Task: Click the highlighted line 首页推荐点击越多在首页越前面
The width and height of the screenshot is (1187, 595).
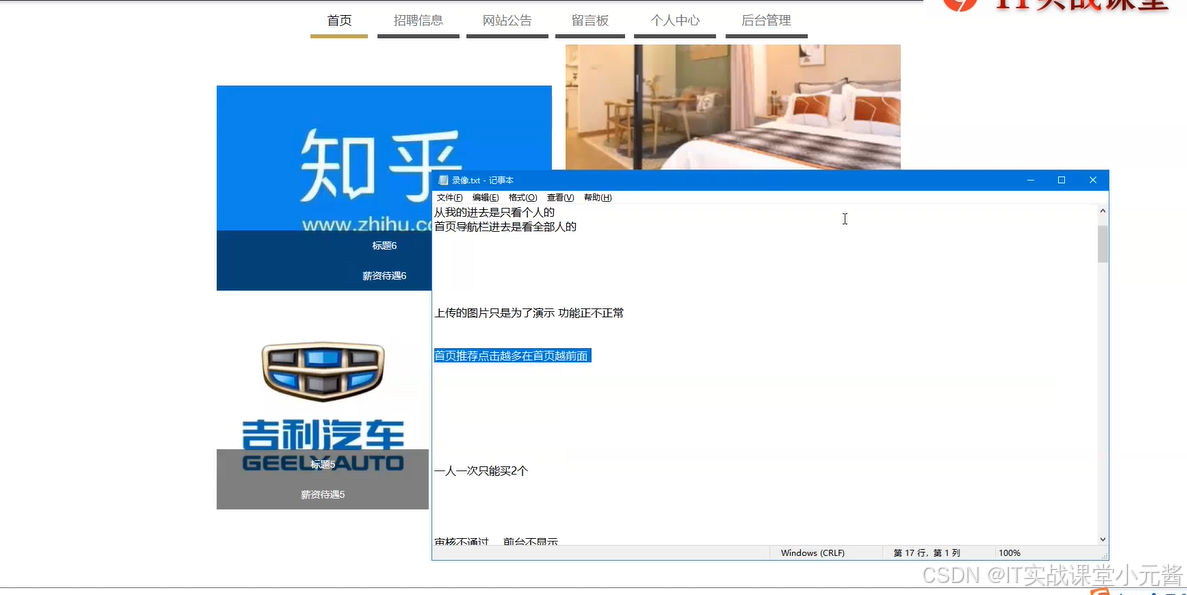Action: (x=512, y=356)
